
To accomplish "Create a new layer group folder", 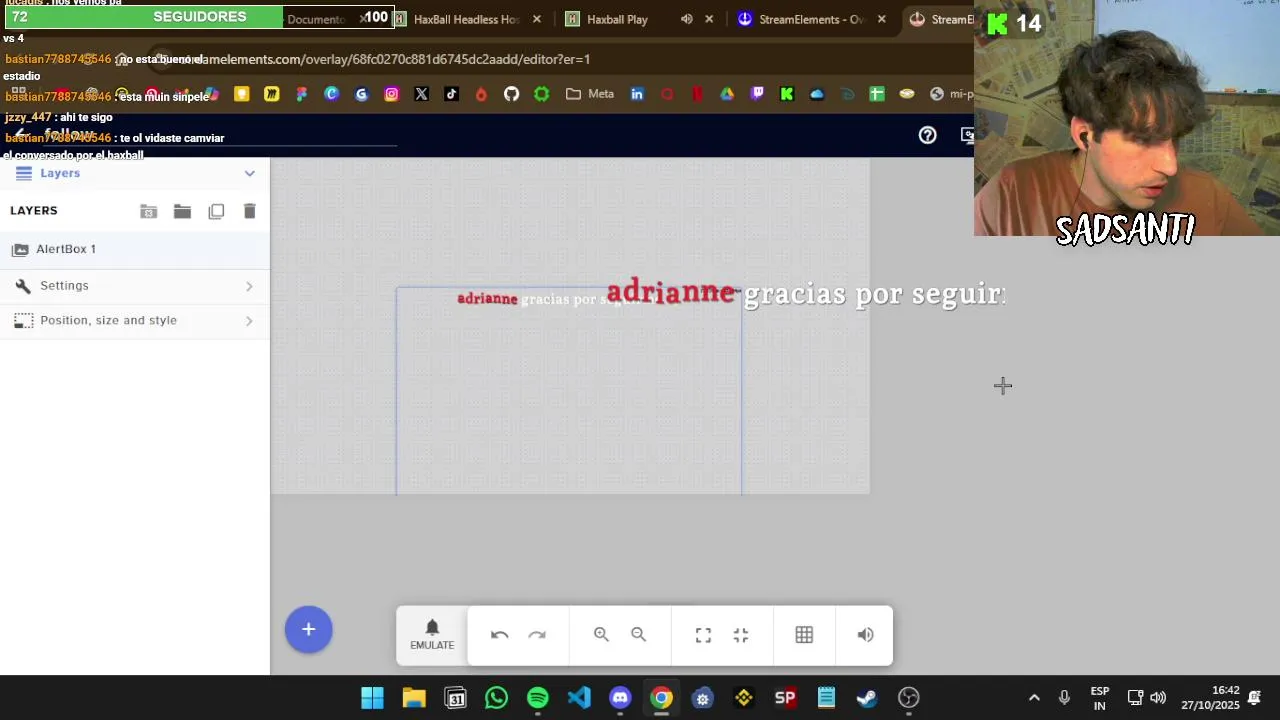I will [182, 211].
